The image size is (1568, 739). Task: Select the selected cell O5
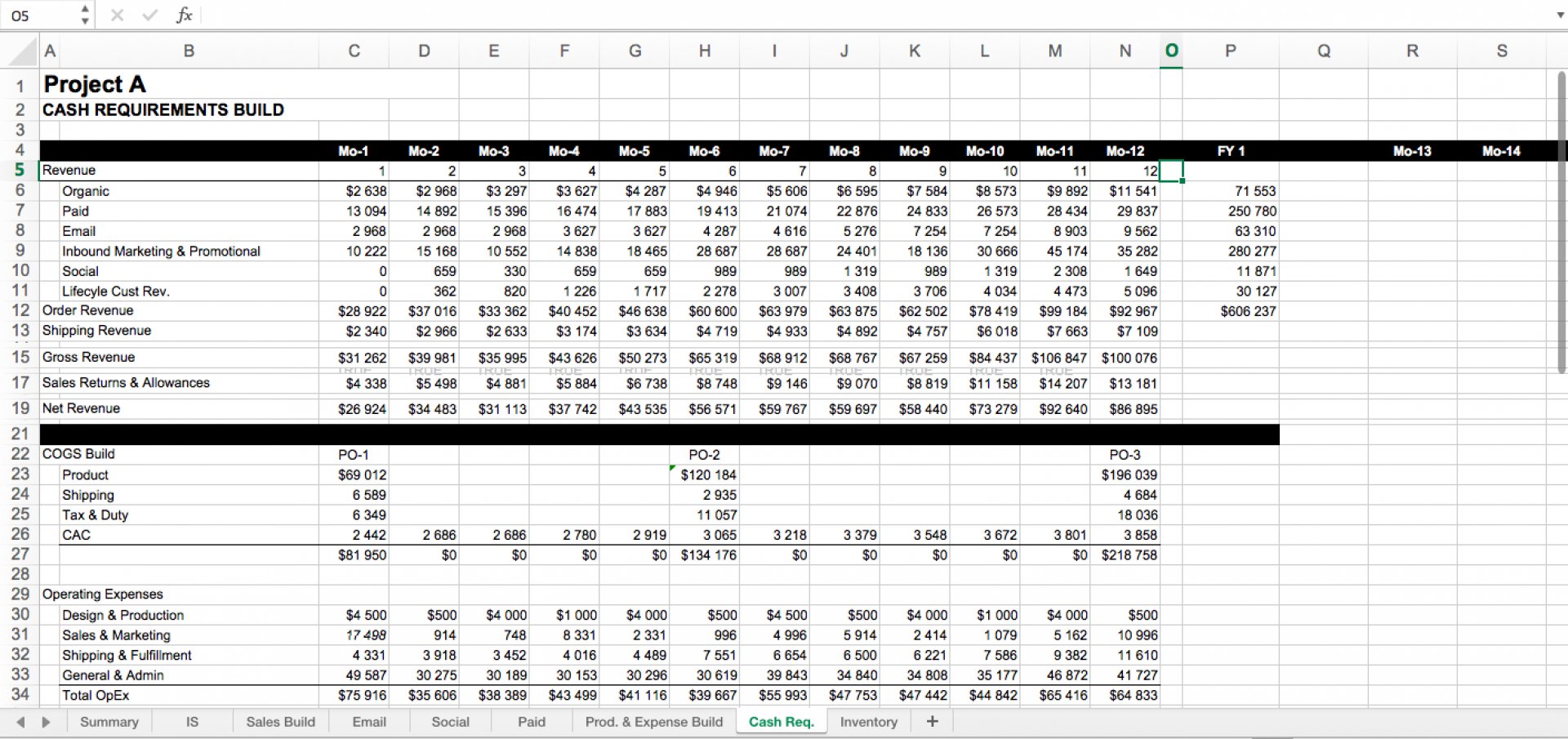coord(1171,170)
